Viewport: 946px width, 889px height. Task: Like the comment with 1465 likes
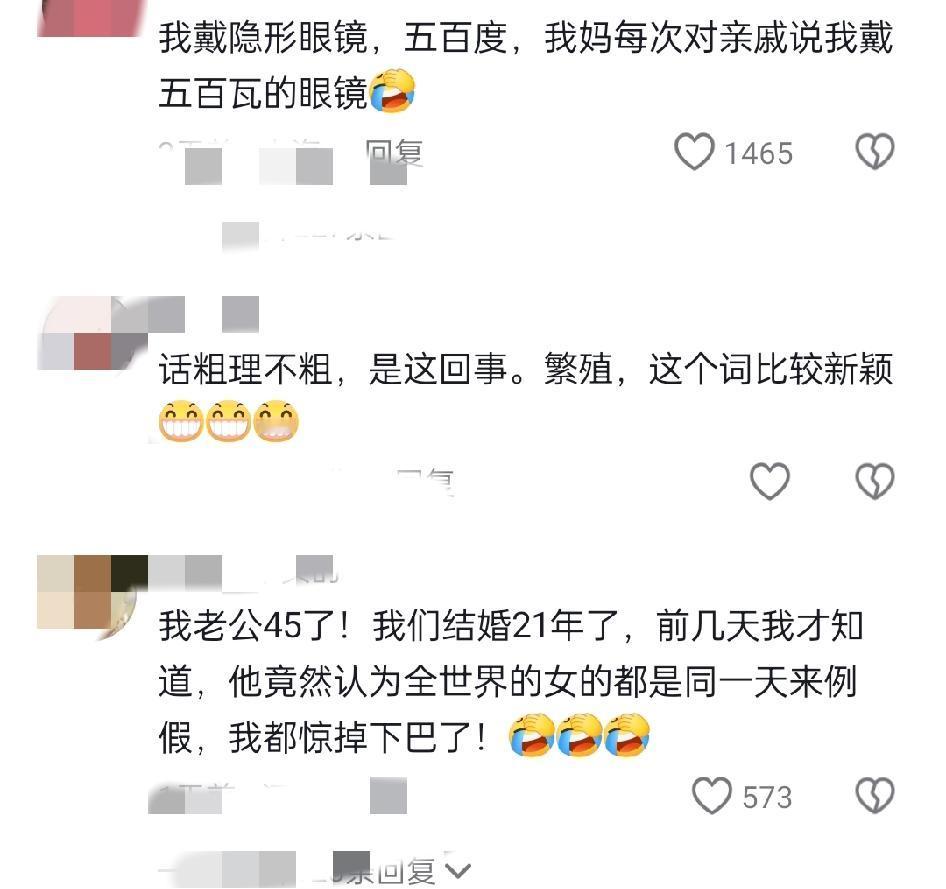pos(694,152)
